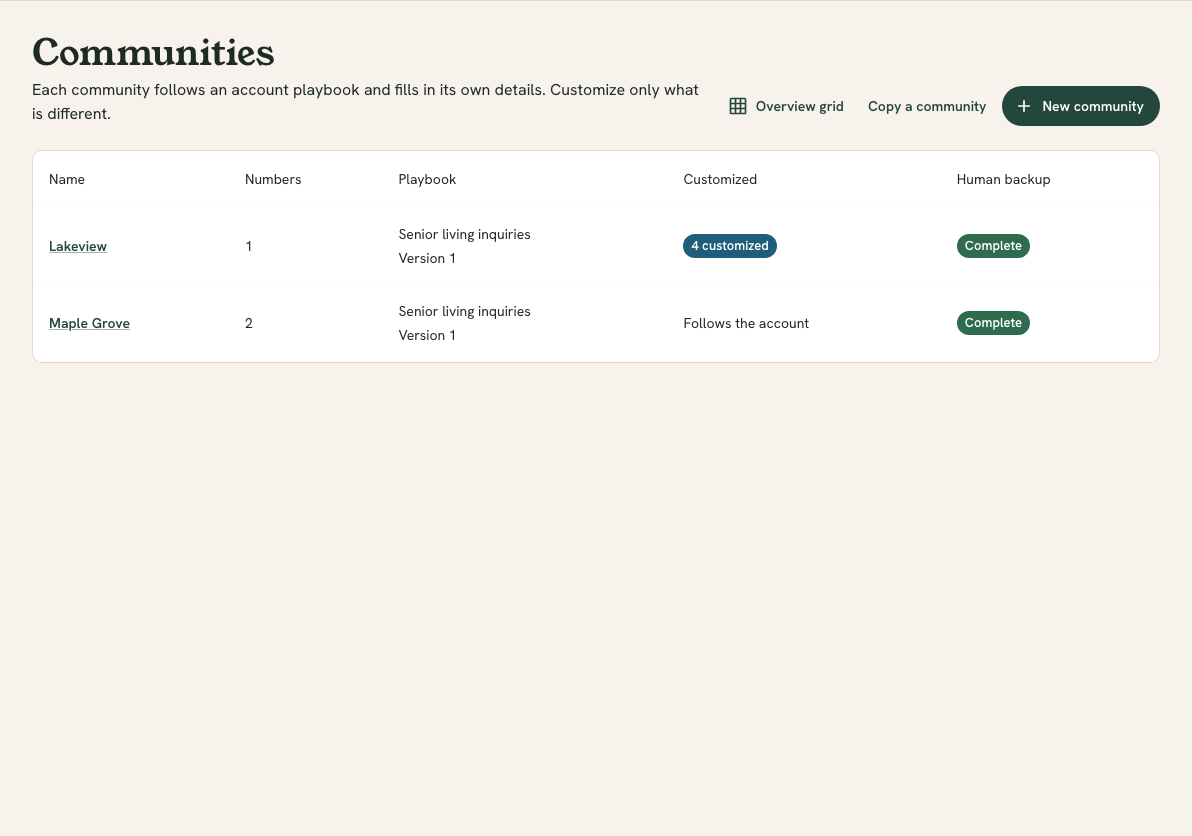Click the Name column header
The width and height of the screenshot is (1192, 836).
(67, 179)
